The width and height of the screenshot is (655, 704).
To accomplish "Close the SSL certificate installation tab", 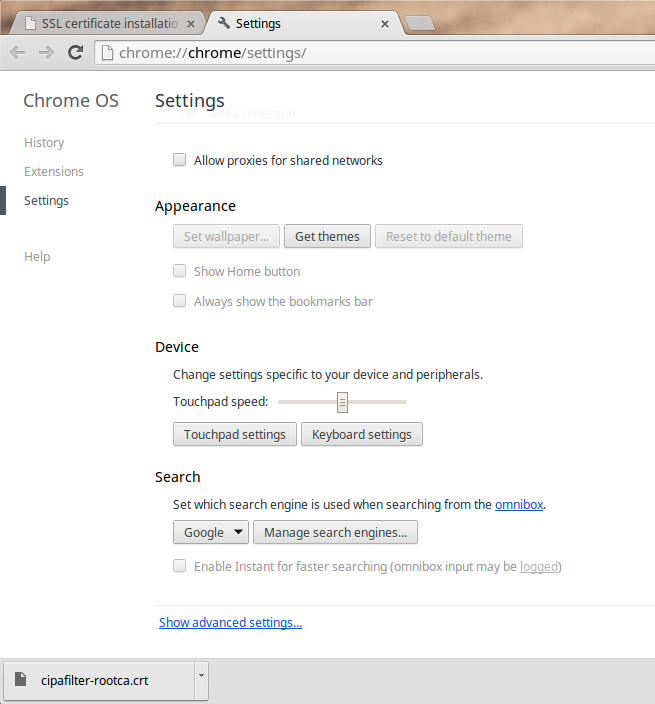I will coord(191,24).
